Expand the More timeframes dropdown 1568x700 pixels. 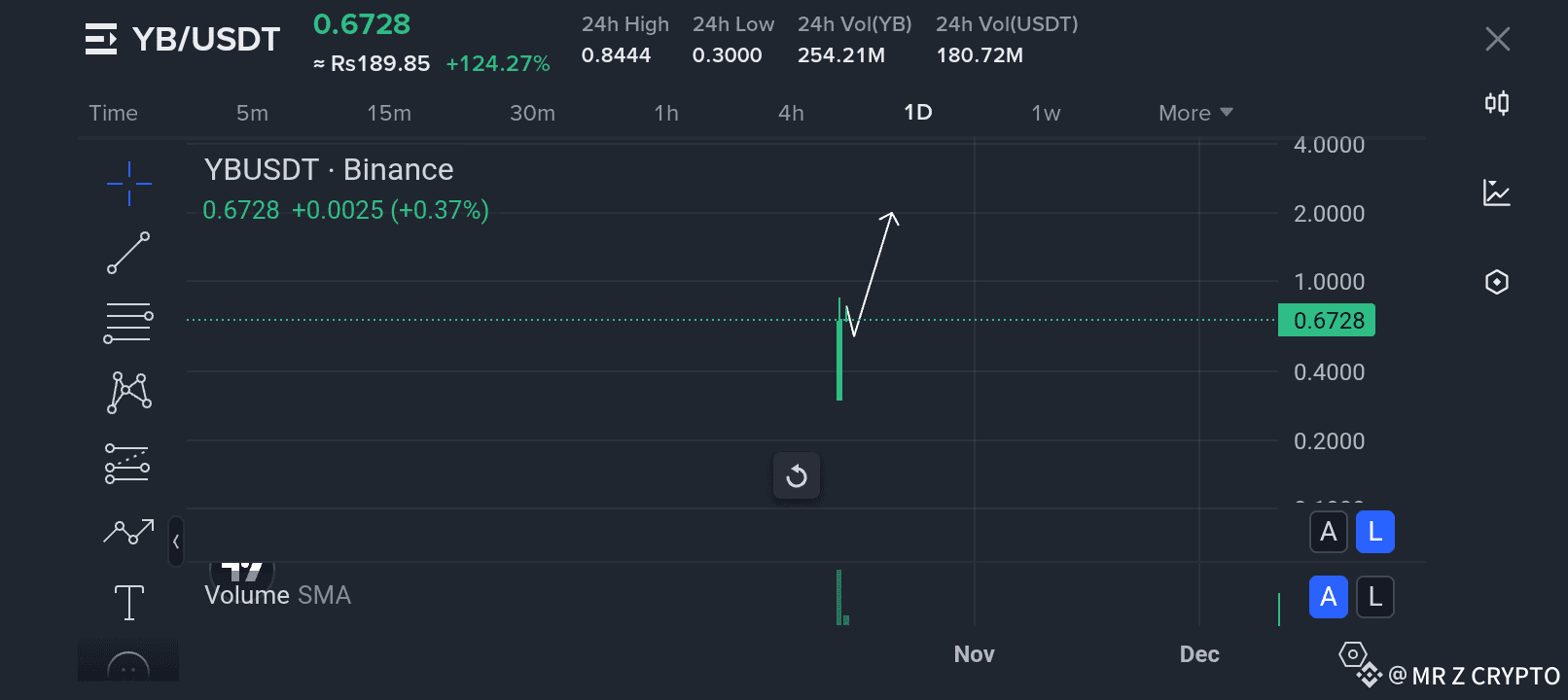(x=1195, y=113)
